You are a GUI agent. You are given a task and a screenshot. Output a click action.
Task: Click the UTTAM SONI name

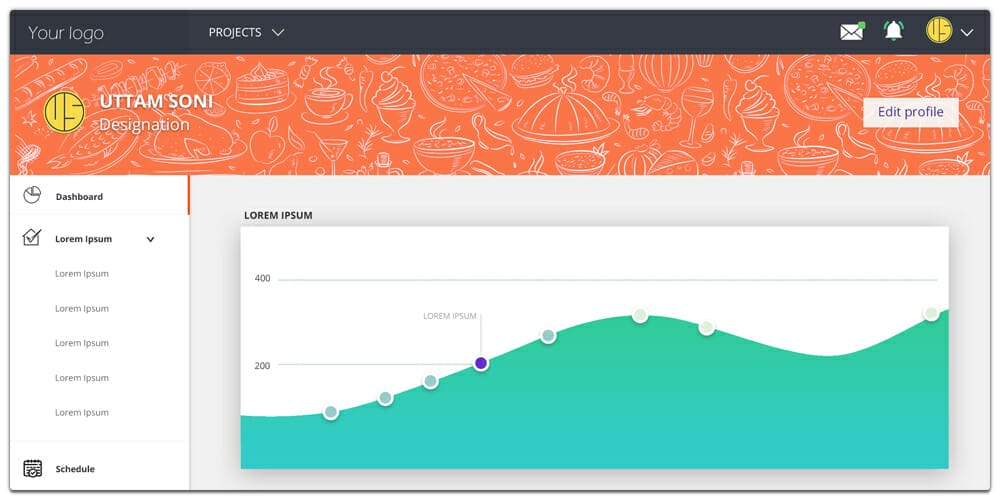156,101
